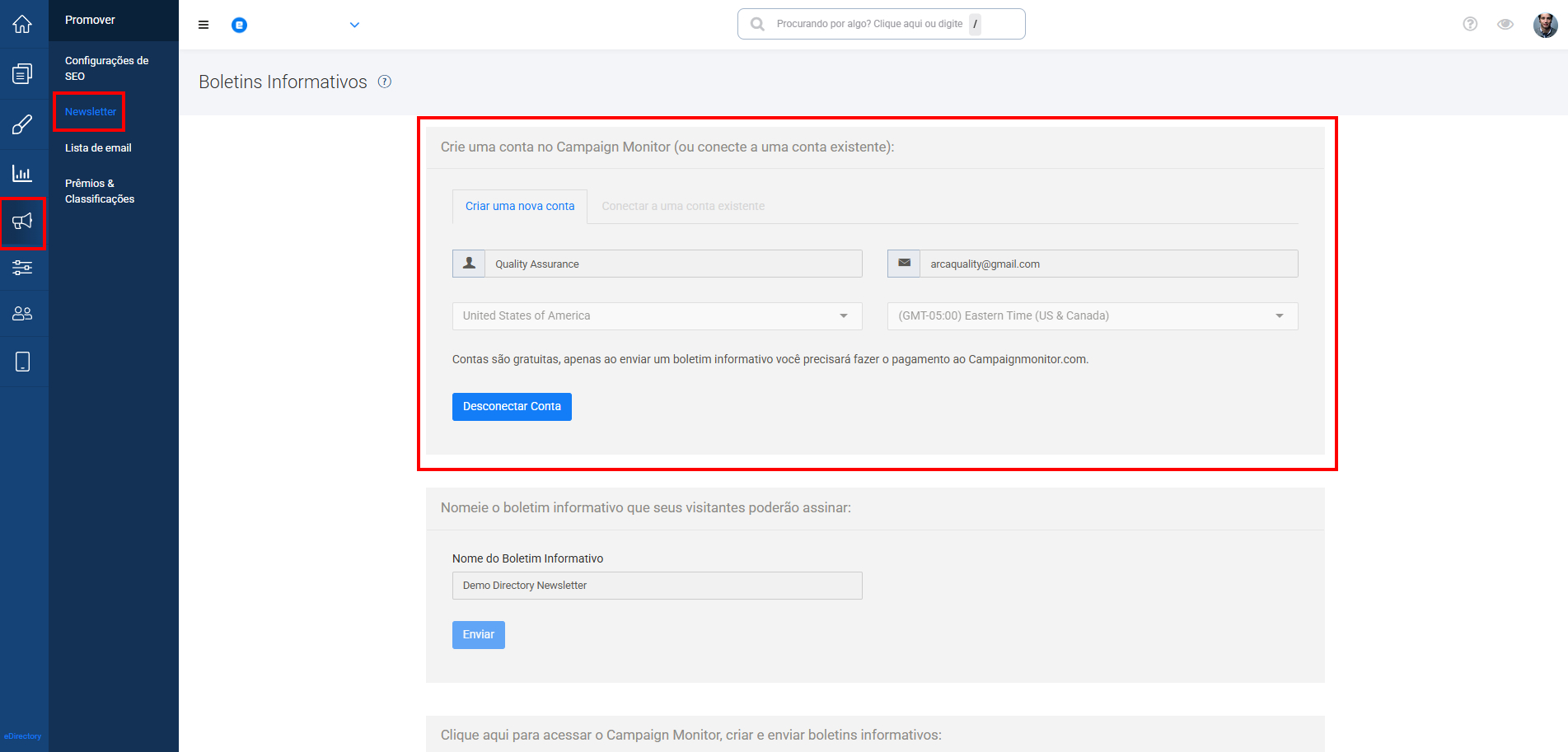
Task: Click the envelope icon beside email field
Action: (x=904, y=264)
